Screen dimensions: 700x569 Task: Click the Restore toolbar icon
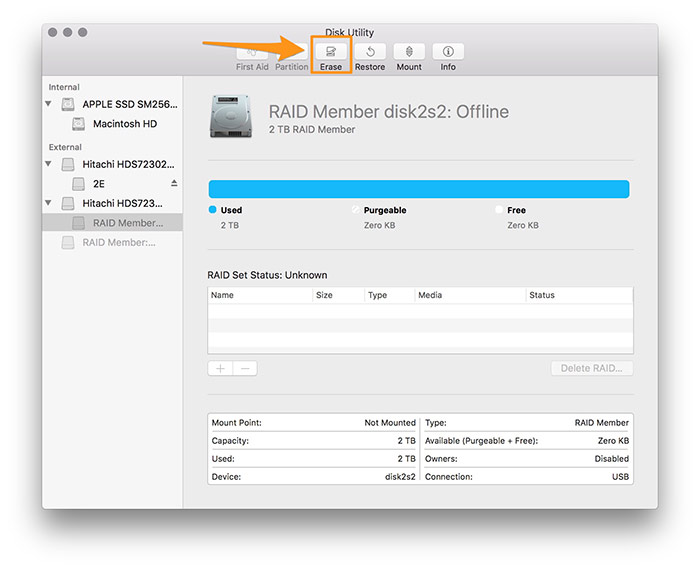(x=370, y=51)
